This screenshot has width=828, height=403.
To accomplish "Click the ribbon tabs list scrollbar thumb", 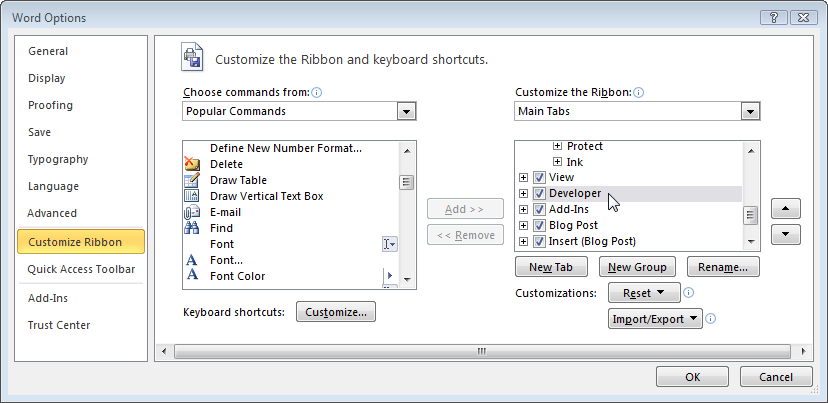I will point(751,215).
